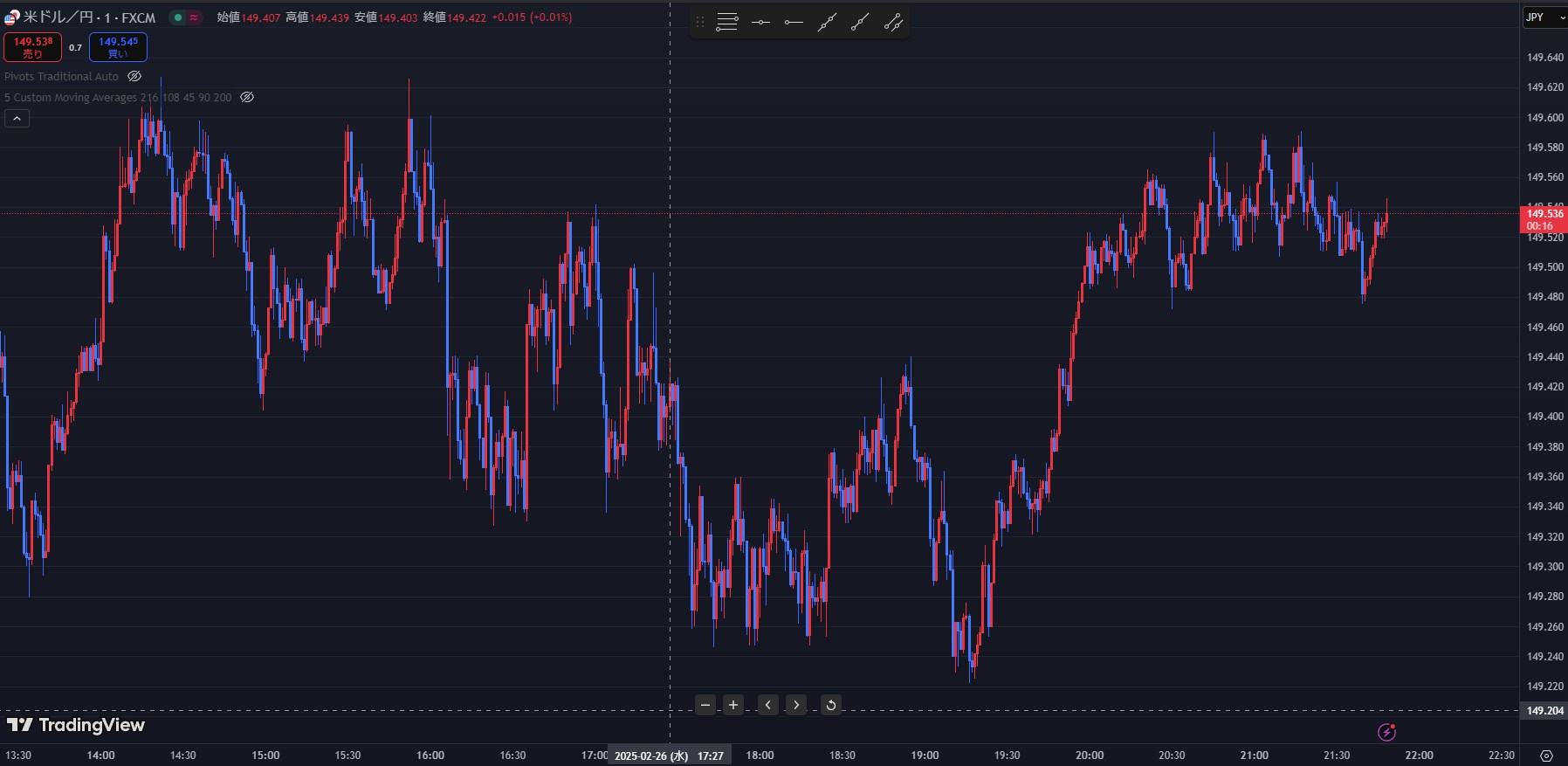Open chart settings gear in bottom-right corner
Screen dimensions: 1568x766
(x=1546, y=756)
